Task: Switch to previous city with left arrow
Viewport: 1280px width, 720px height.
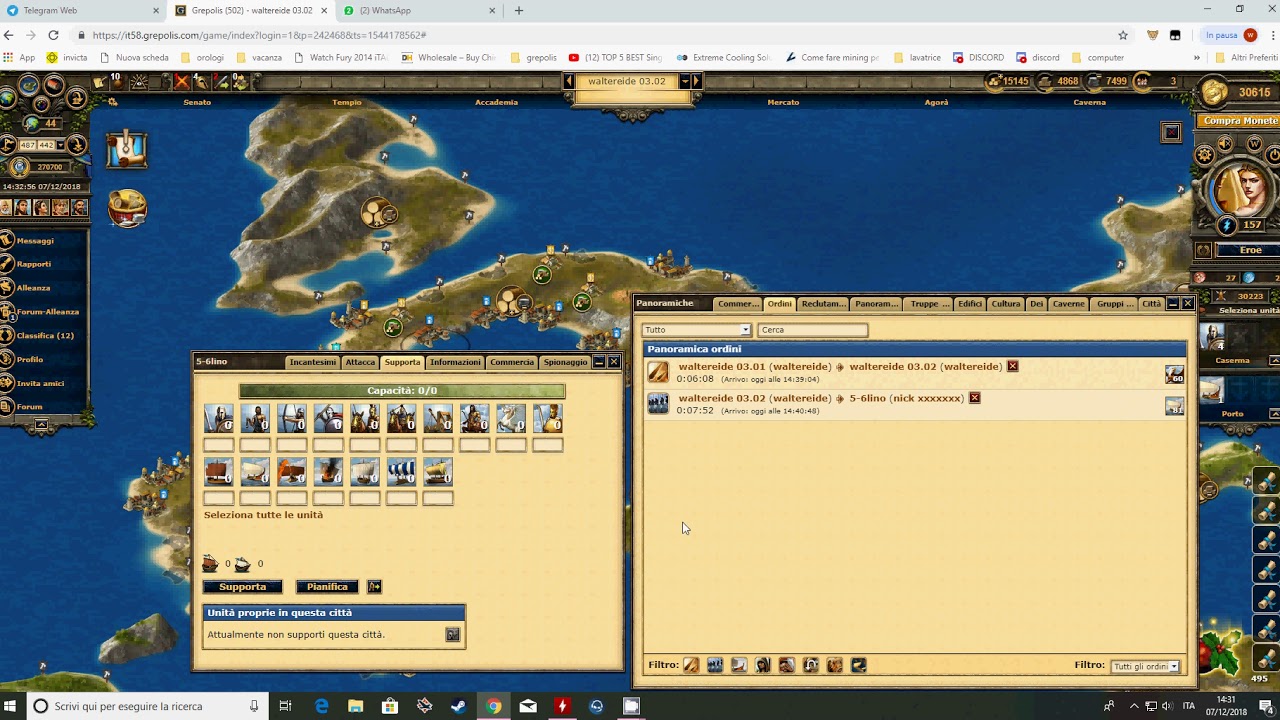Action: pyautogui.click(x=569, y=81)
